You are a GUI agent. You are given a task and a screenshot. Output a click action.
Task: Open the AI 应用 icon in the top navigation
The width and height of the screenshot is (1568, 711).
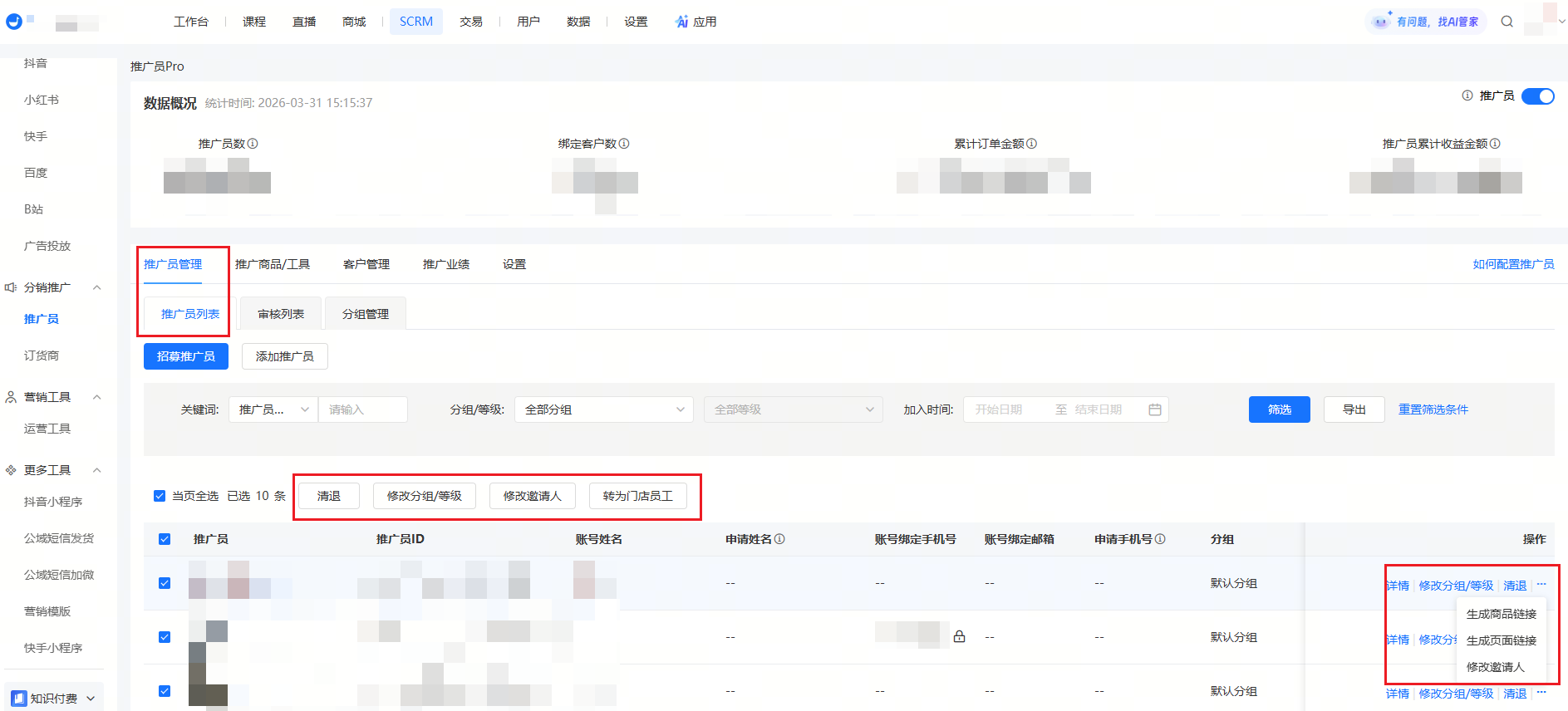click(x=682, y=22)
